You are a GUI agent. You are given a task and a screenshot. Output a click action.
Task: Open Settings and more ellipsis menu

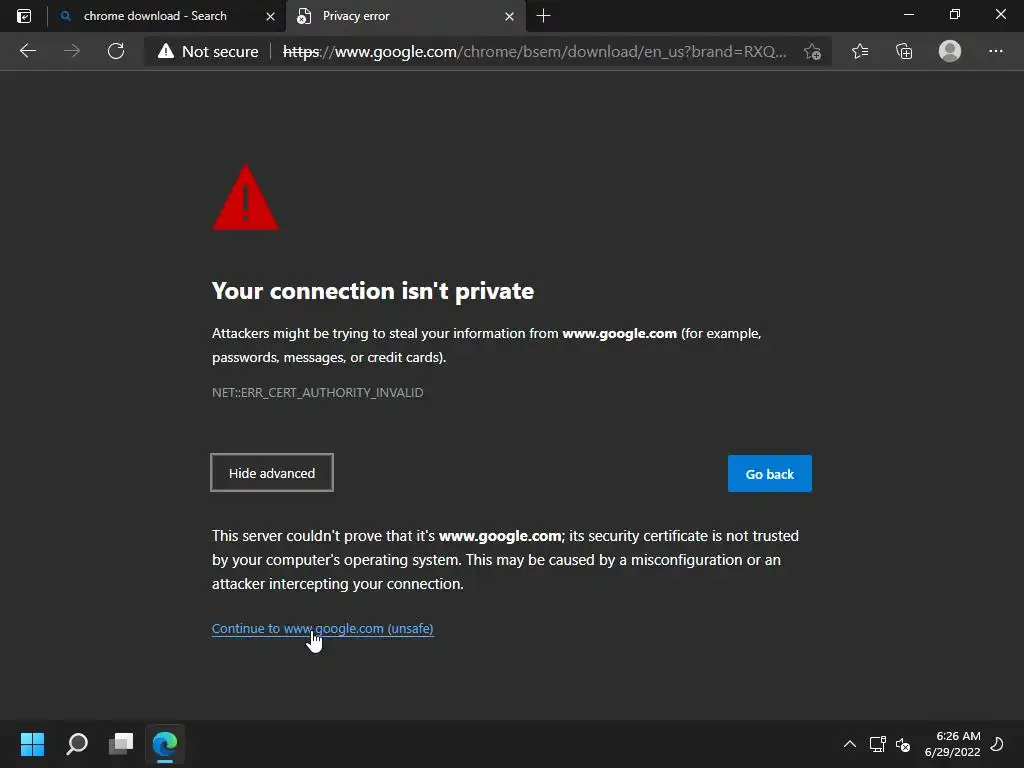coord(995,51)
